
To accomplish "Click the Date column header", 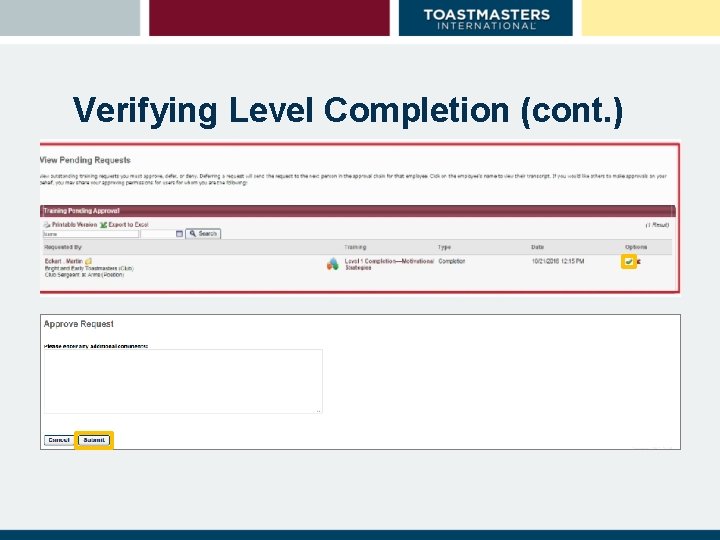I will [x=538, y=247].
